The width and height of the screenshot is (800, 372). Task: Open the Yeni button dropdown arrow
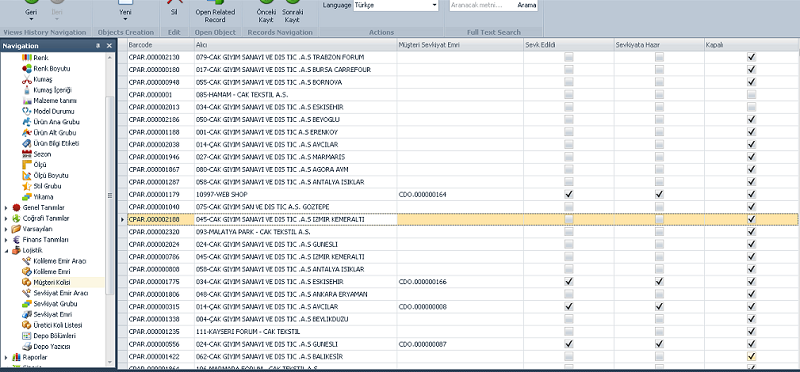tap(125, 19)
